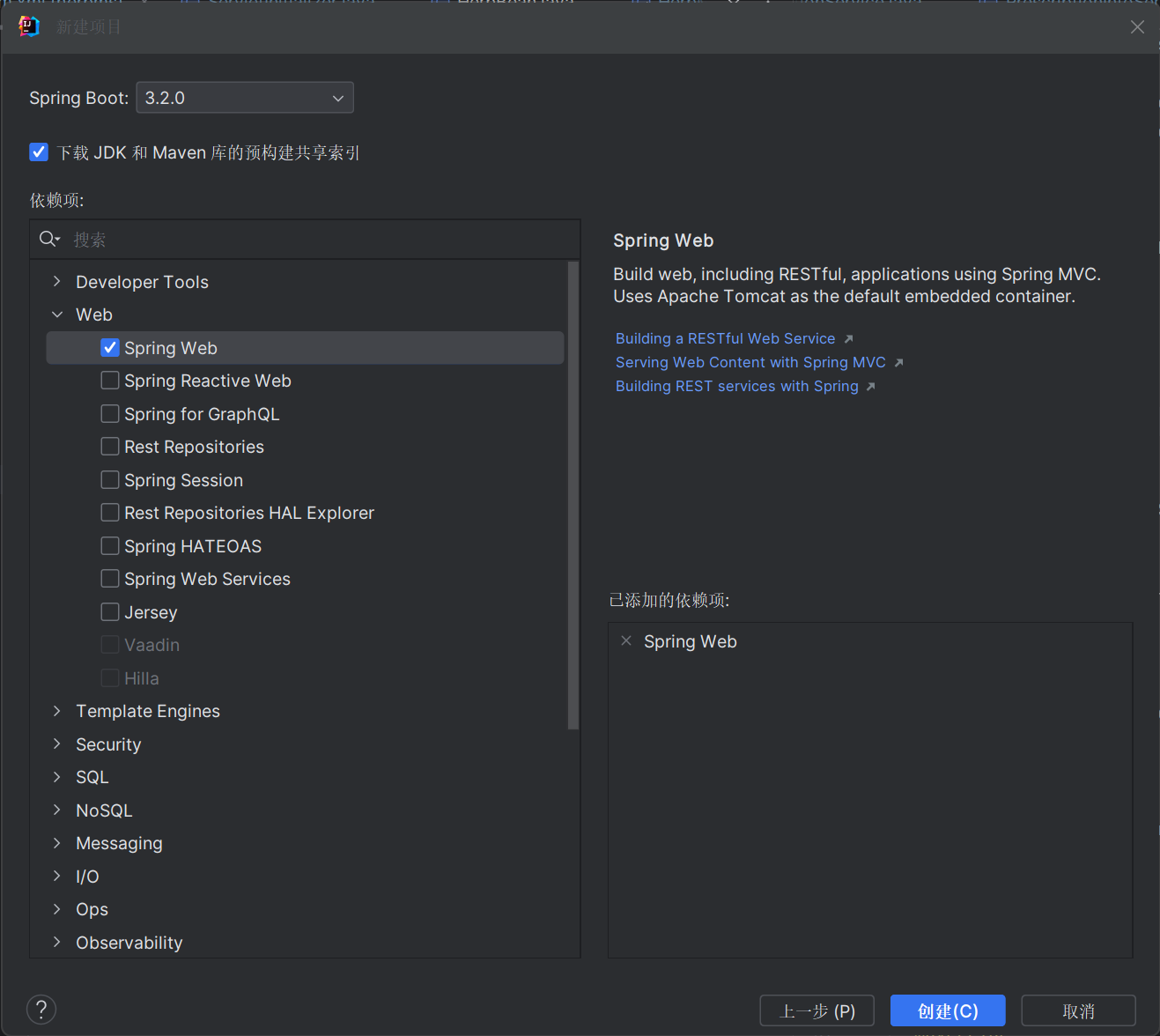The image size is (1160, 1036).
Task: Click the Spring Web description heading
Action: click(x=663, y=240)
